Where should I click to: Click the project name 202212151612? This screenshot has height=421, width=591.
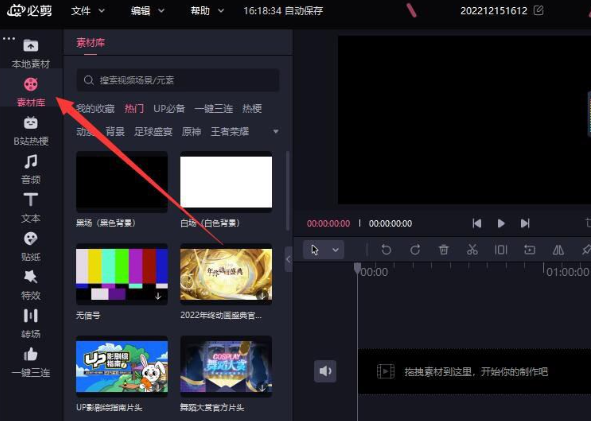pos(494,11)
